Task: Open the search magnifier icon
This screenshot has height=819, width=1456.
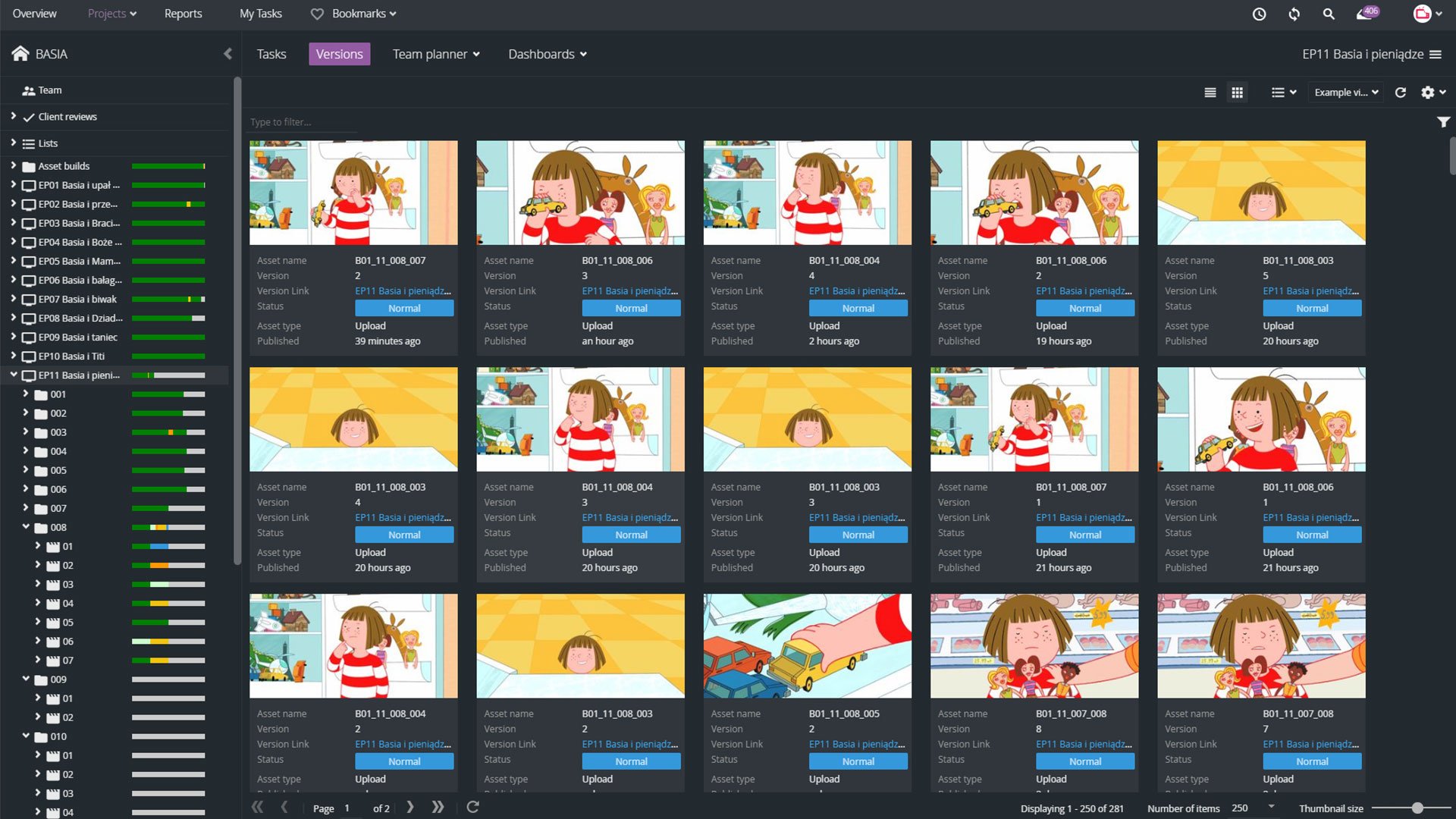Action: (1329, 14)
